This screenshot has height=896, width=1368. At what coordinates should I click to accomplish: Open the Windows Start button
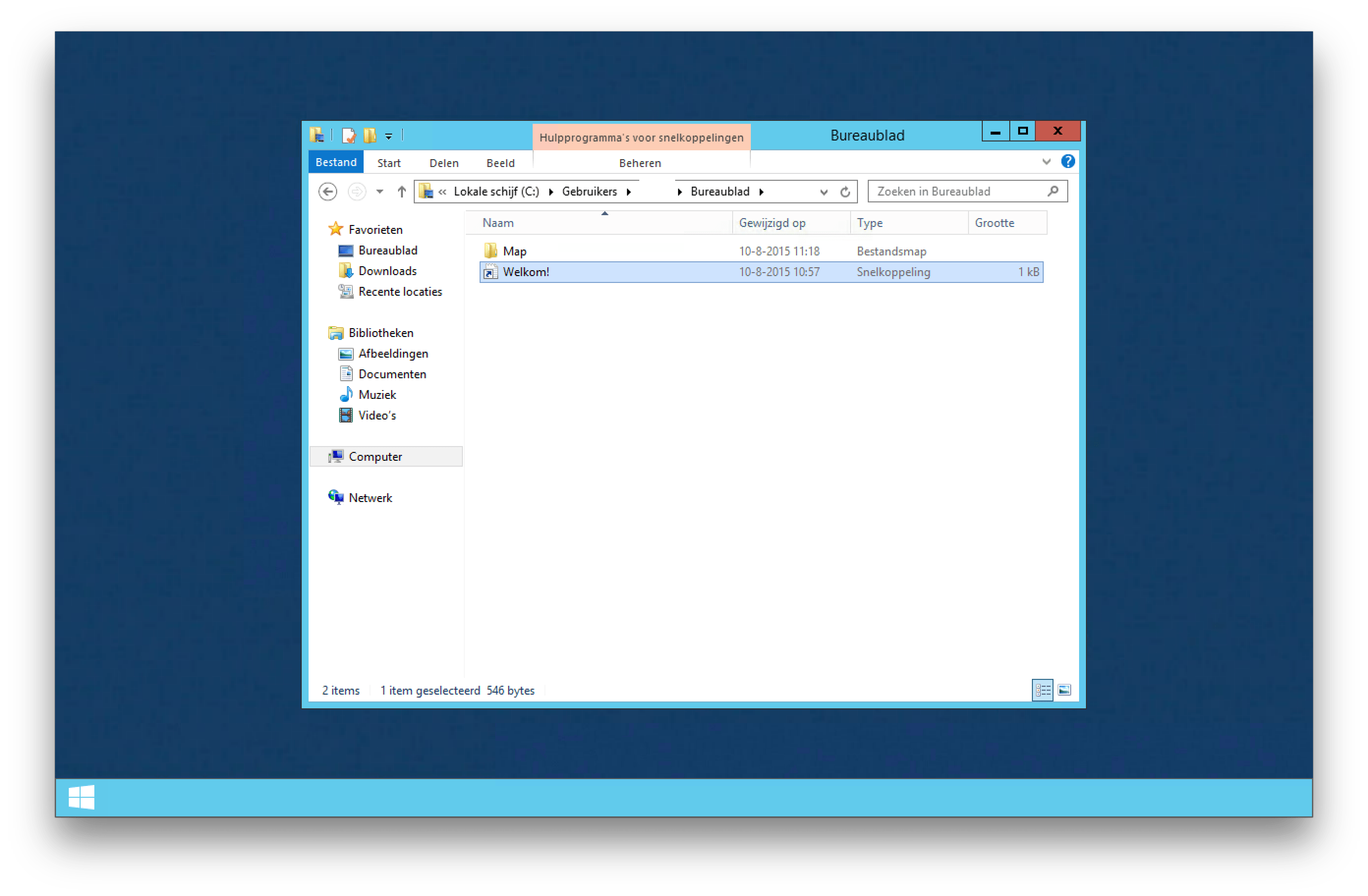pyautogui.click(x=81, y=797)
